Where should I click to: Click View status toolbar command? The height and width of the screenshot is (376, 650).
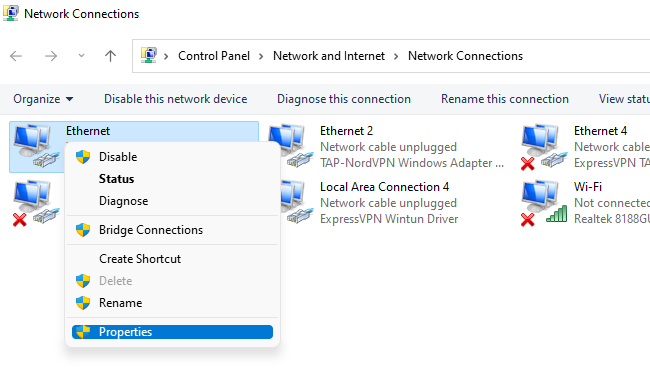[x=624, y=99]
